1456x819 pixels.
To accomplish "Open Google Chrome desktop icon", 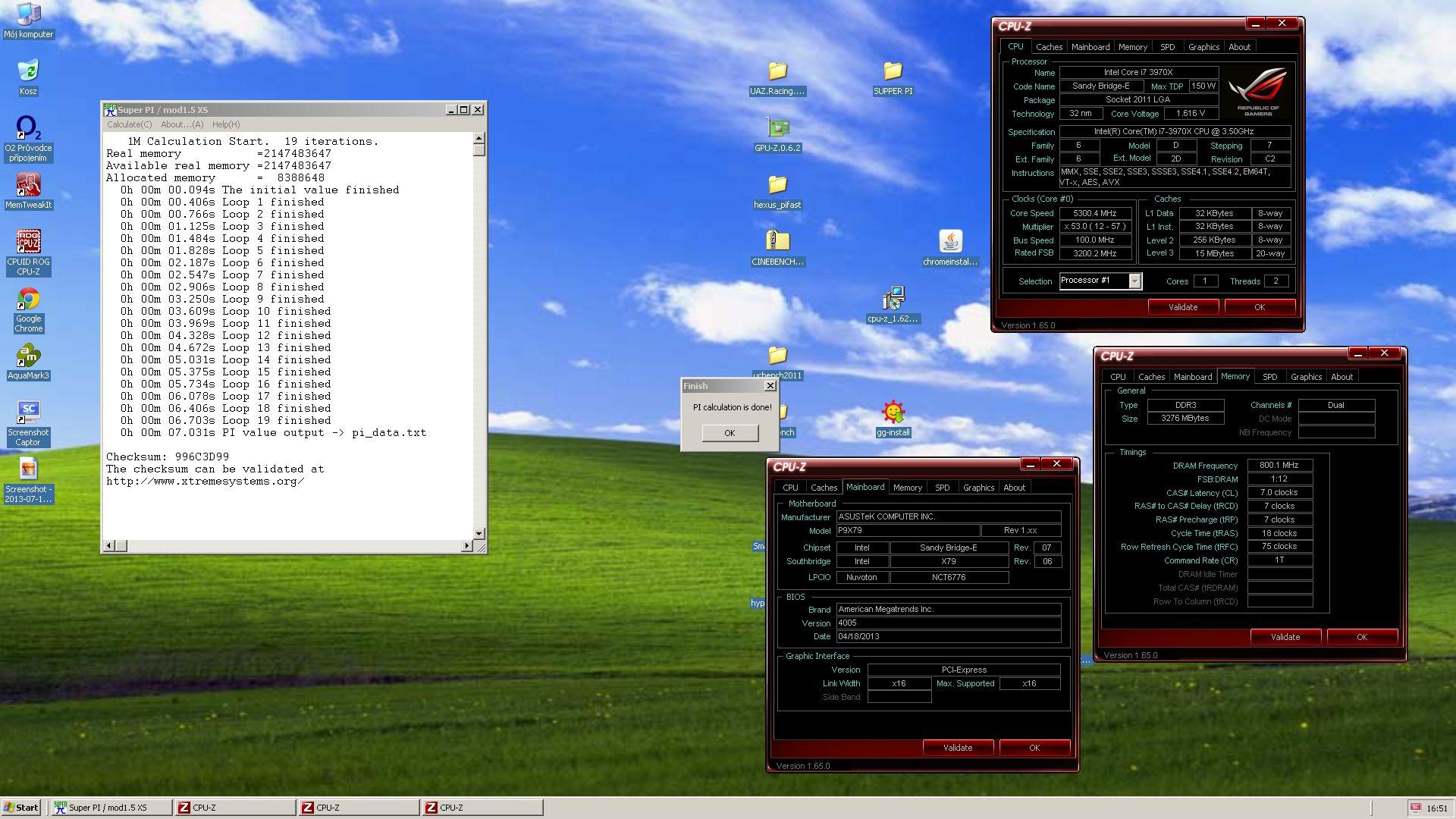I will (x=28, y=309).
